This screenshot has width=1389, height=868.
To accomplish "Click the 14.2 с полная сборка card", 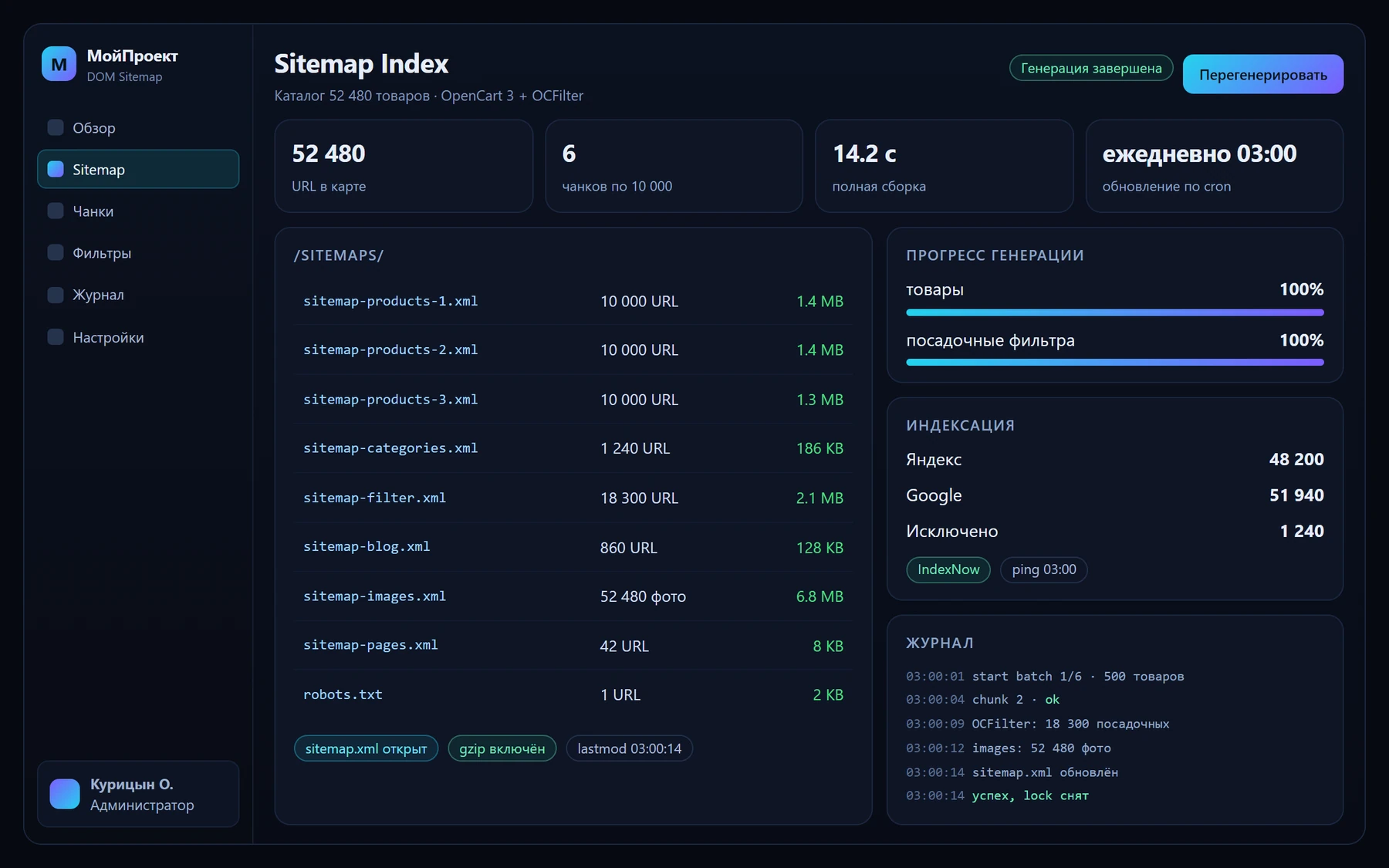I will (x=945, y=166).
